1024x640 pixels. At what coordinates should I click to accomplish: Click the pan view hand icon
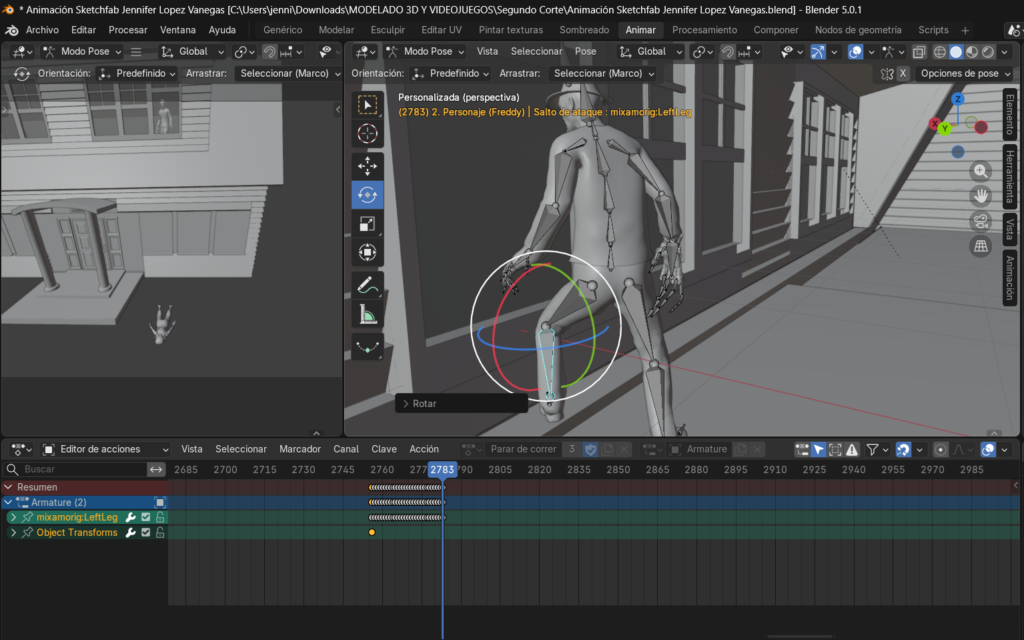980,196
